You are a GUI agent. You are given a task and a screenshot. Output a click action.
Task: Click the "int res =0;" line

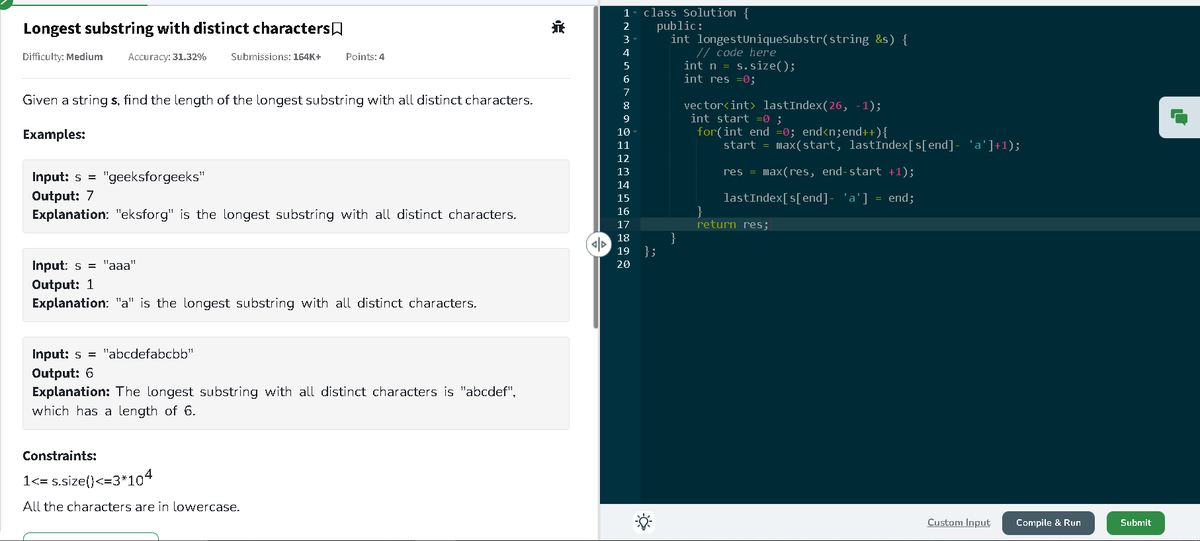pyautogui.click(x=718, y=78)
